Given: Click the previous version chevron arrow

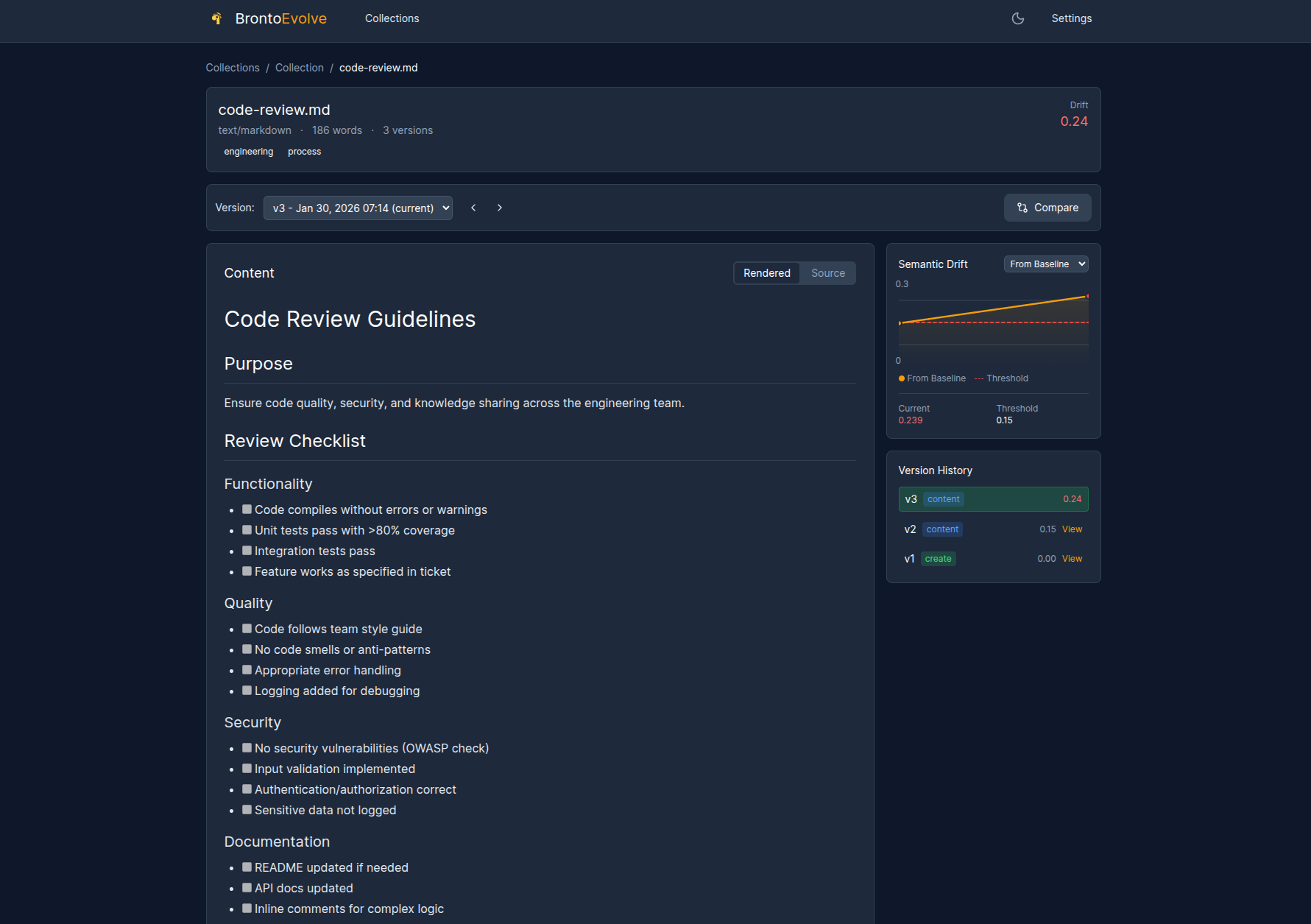Looking at the screenshot, I should click(473, 208).
